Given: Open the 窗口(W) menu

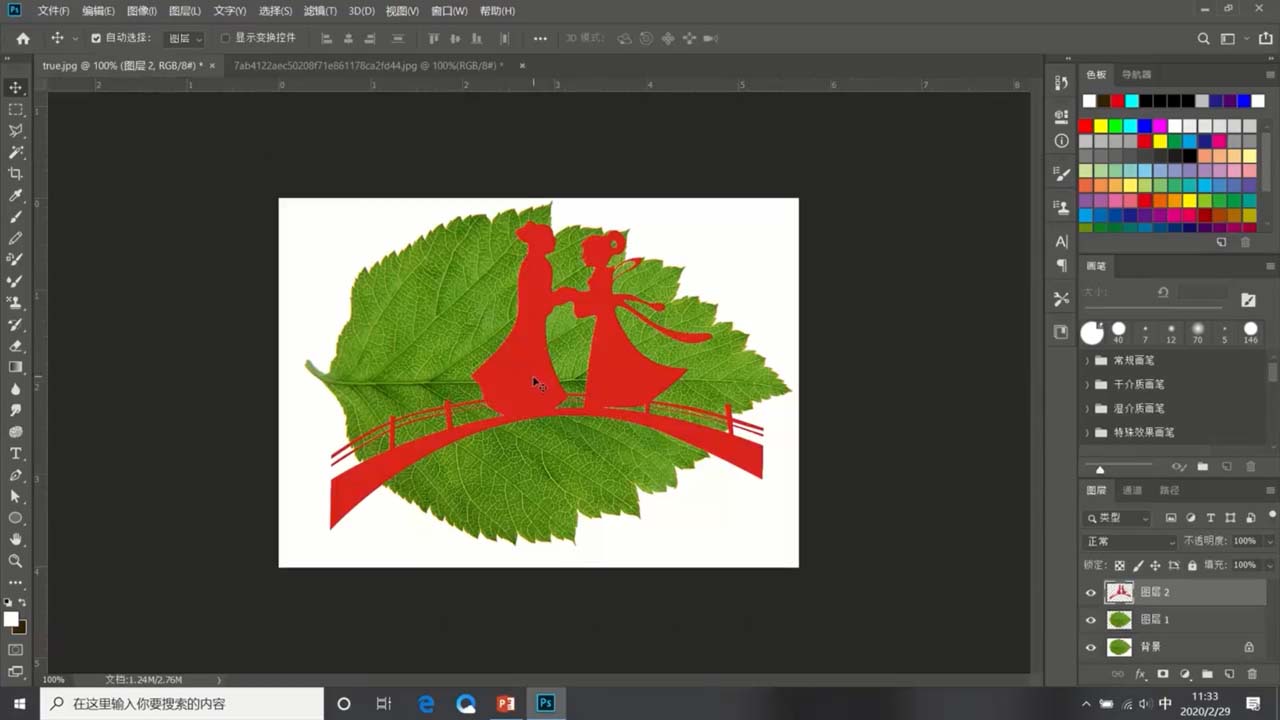Looking at the screenshot, I should [x=449, y=11].
